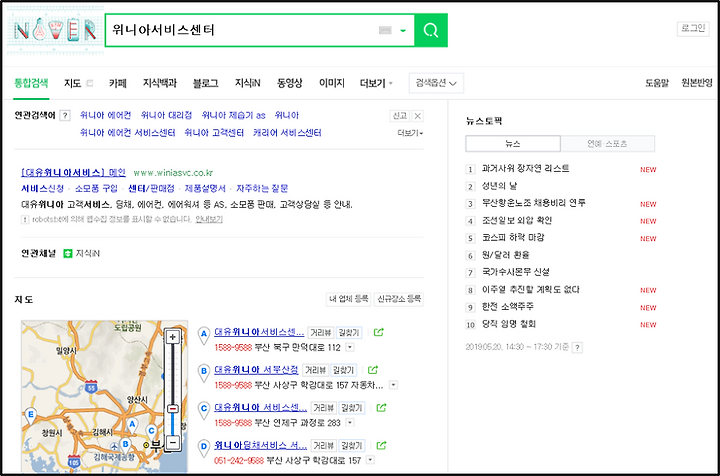Close the related searches box with X
The height and width of the screenshot is (476, 720).
click(417, 116)
